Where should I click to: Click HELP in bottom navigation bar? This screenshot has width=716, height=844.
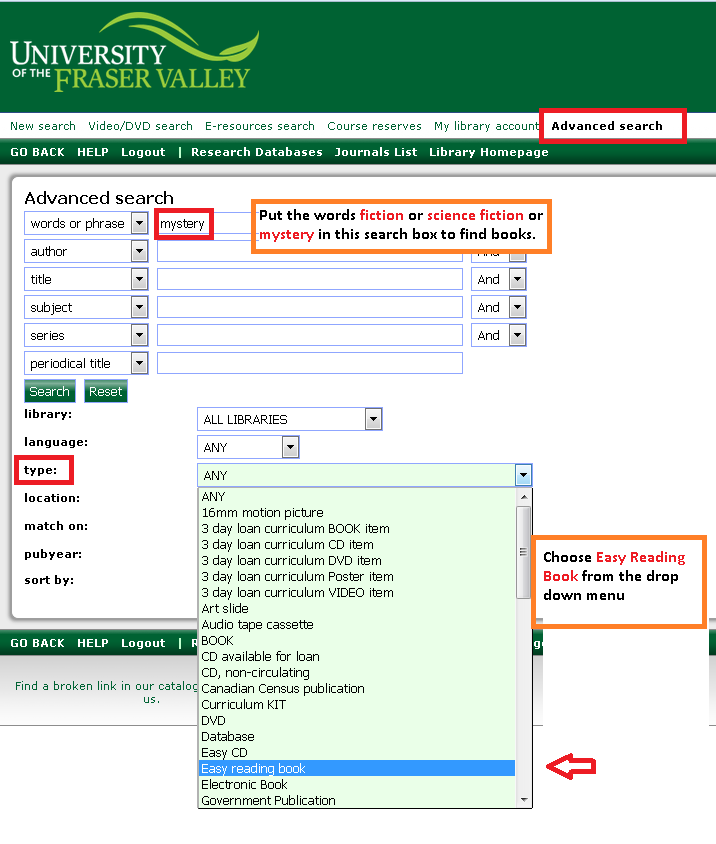tap(93, 643)
